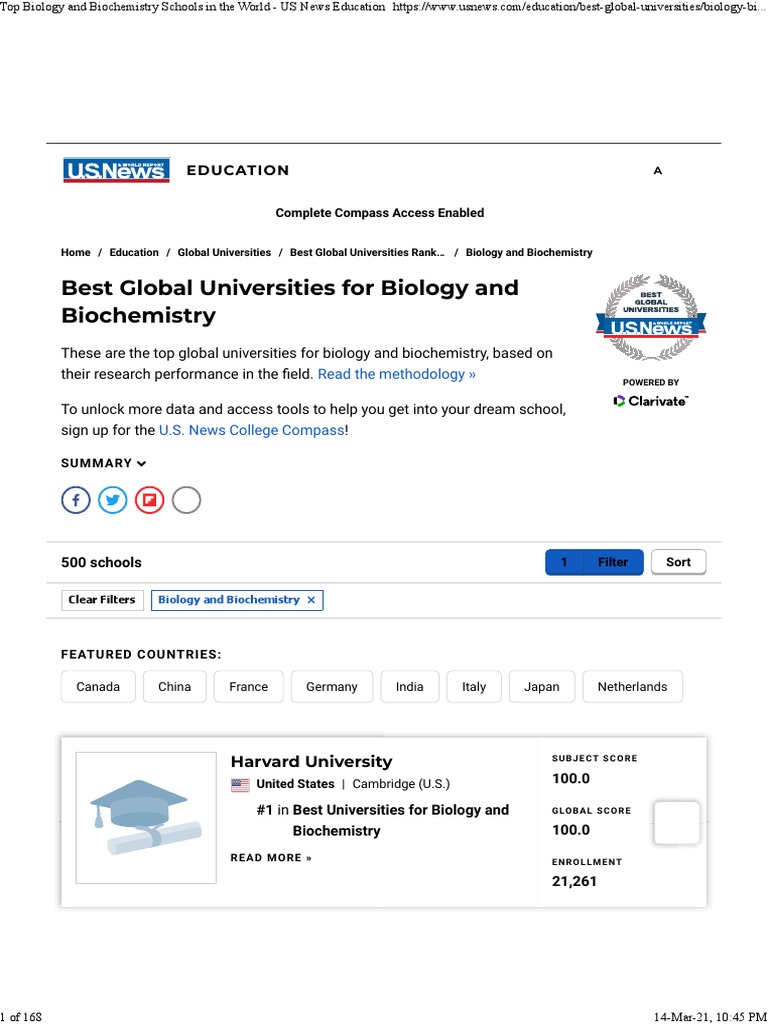Share page on Flipboard
768x1024 pixels.
coord(150,500)
